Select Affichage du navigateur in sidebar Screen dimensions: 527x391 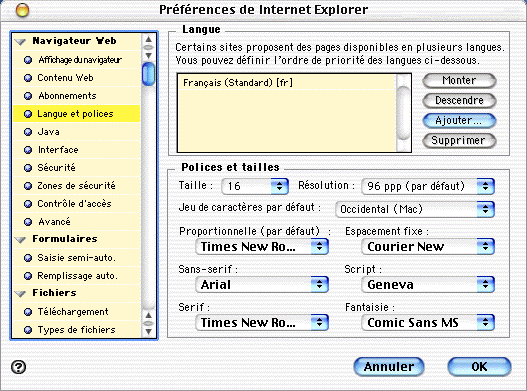pos(77,60)
